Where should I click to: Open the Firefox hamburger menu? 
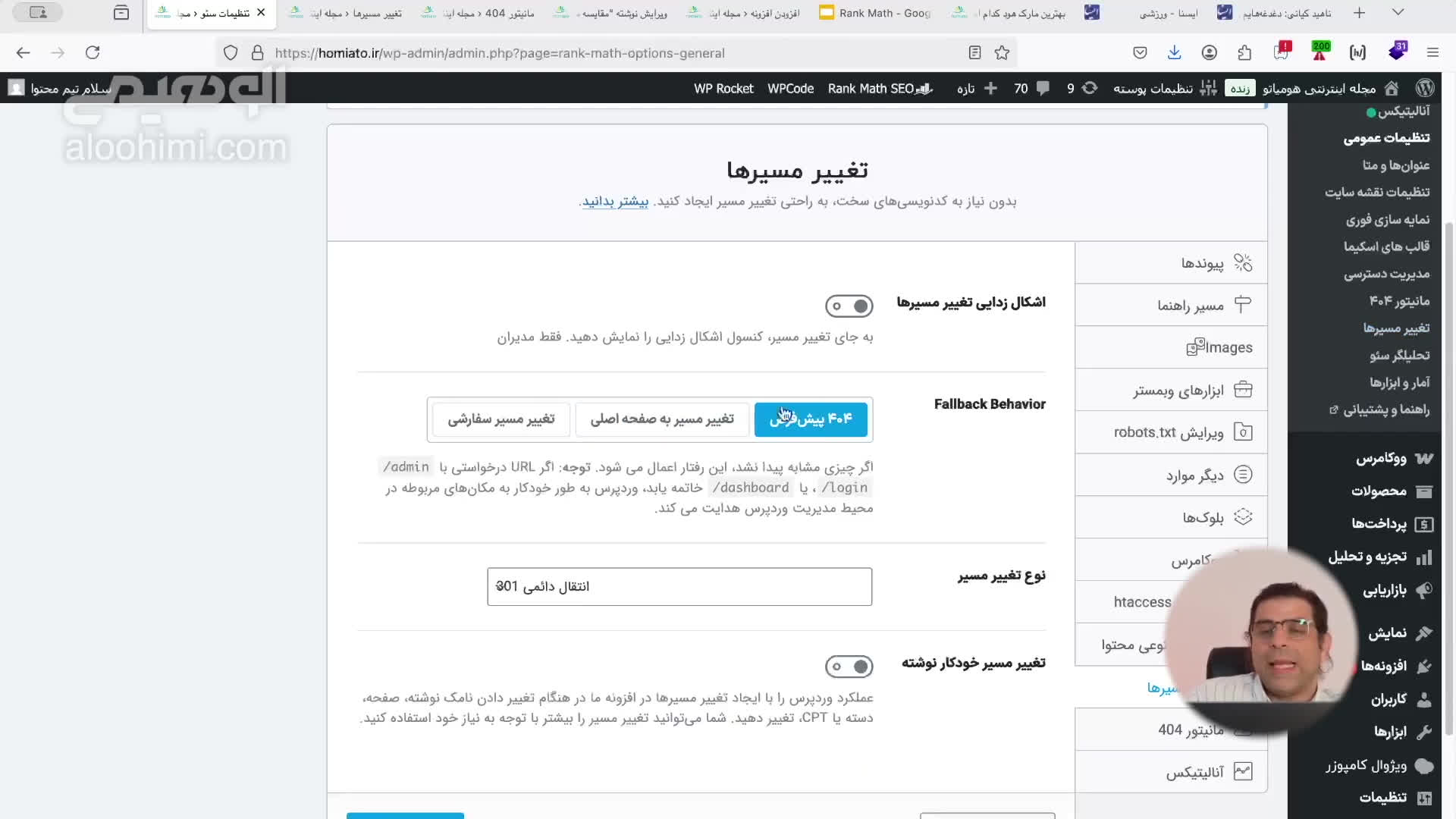tap(1432, 53)
